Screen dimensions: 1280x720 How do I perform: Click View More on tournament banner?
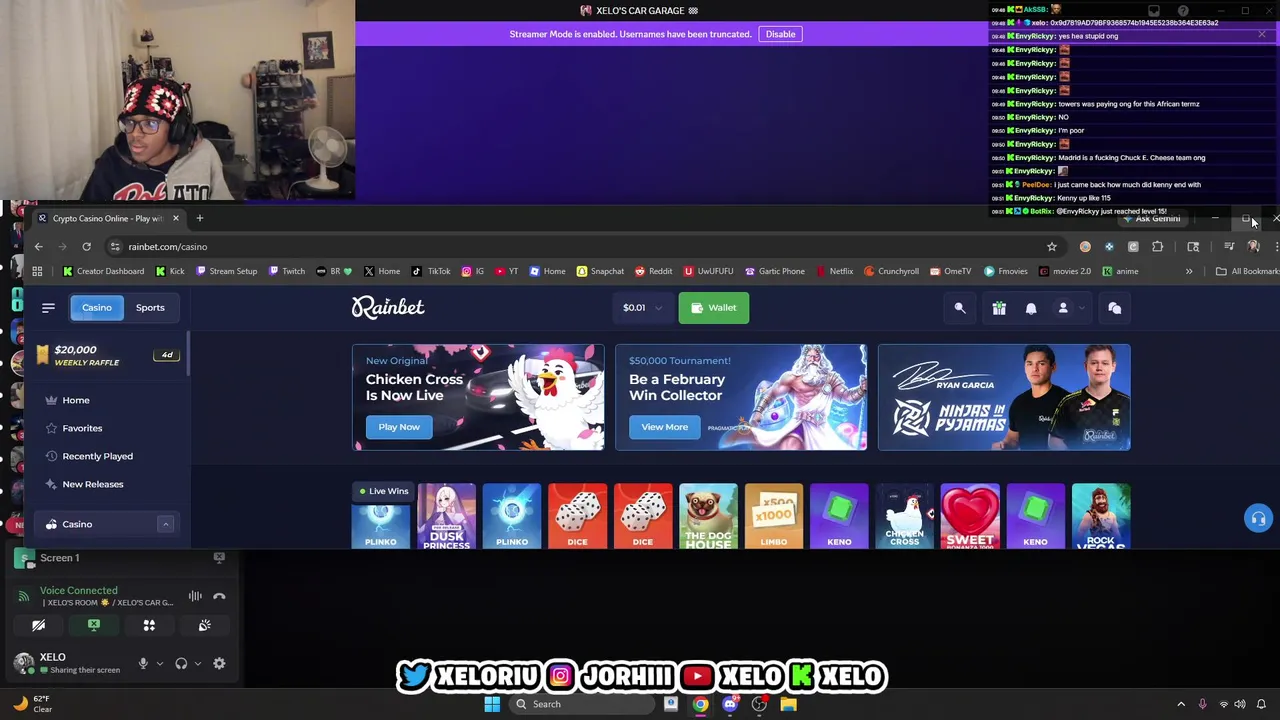[664, 427]
